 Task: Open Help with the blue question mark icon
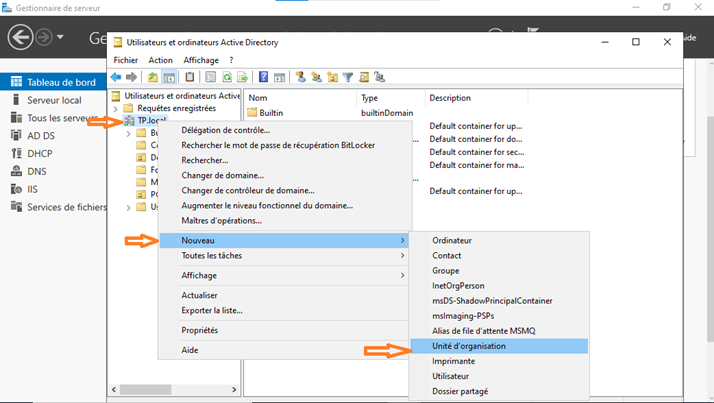coord(263,77)
